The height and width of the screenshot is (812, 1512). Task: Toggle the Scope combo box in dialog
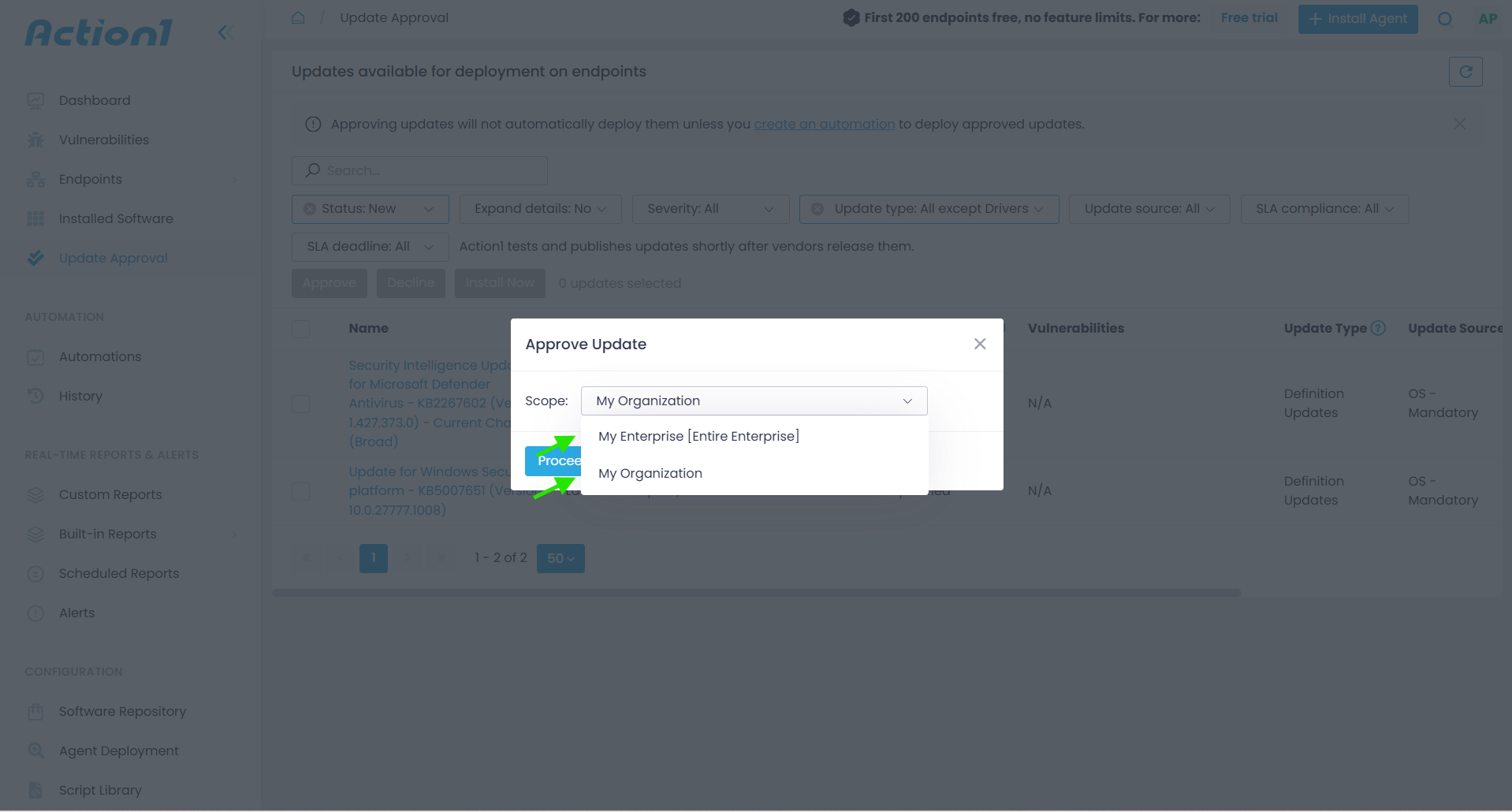pyautogui.click(x=754, y=400)
